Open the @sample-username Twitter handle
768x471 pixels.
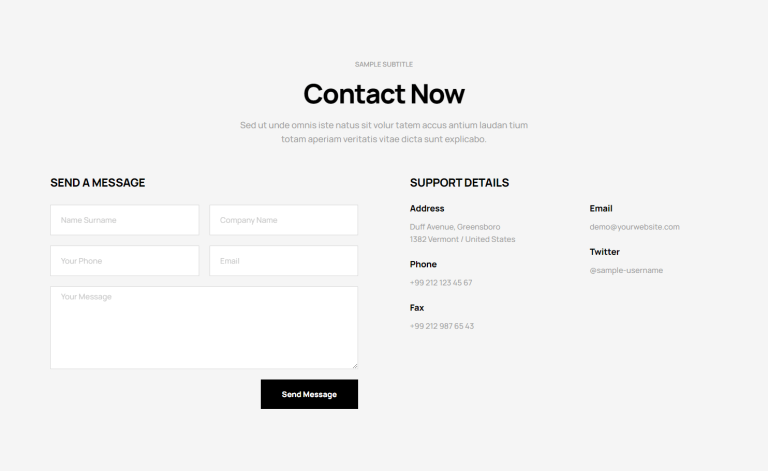[626, 270]
